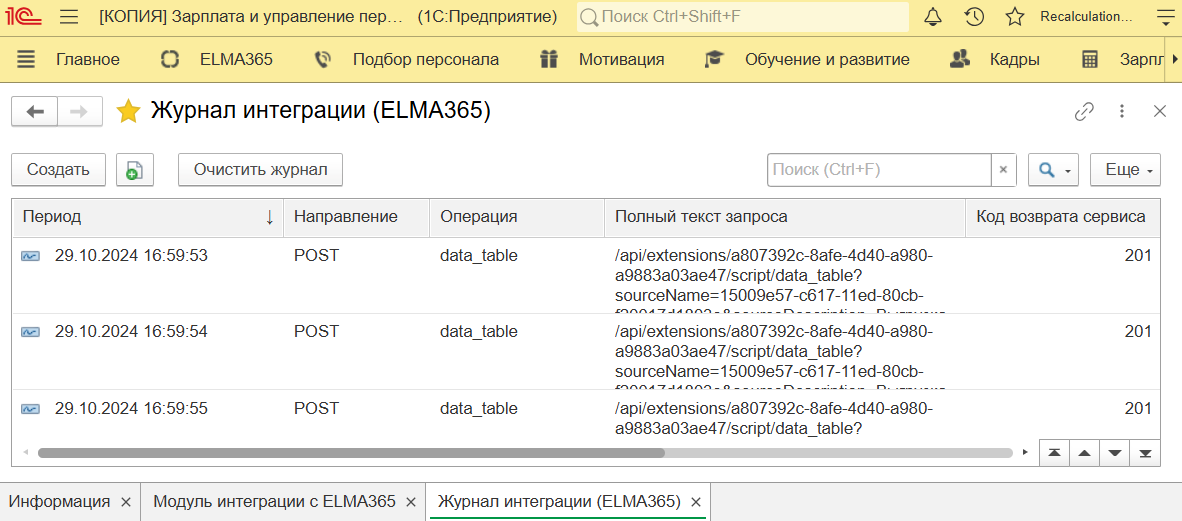The width and height of the screenshot is (1182, 521).
Task: Click the Операция column header
Action: coord(517,217)
